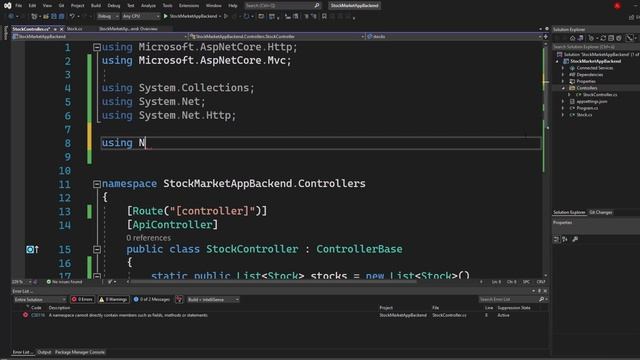Open the Tools menu

[167, 6]
